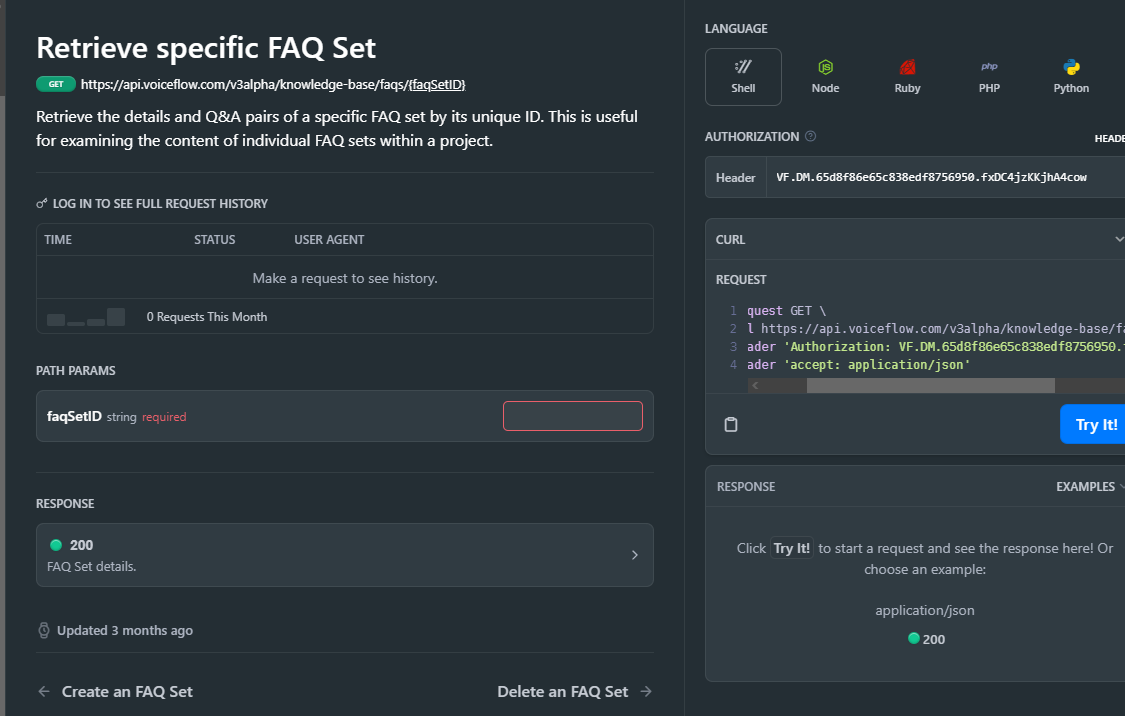
Task: Click the '0 Requests This Month' text
Action: tap(207, 317)
